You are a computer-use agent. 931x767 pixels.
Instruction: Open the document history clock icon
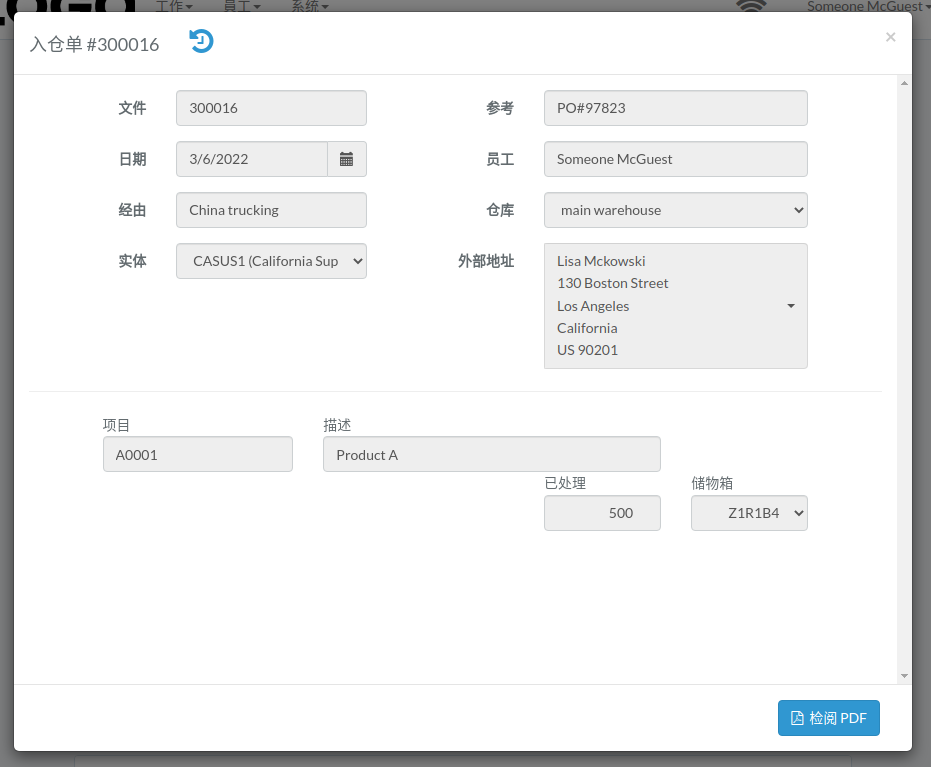pos(201,42)
